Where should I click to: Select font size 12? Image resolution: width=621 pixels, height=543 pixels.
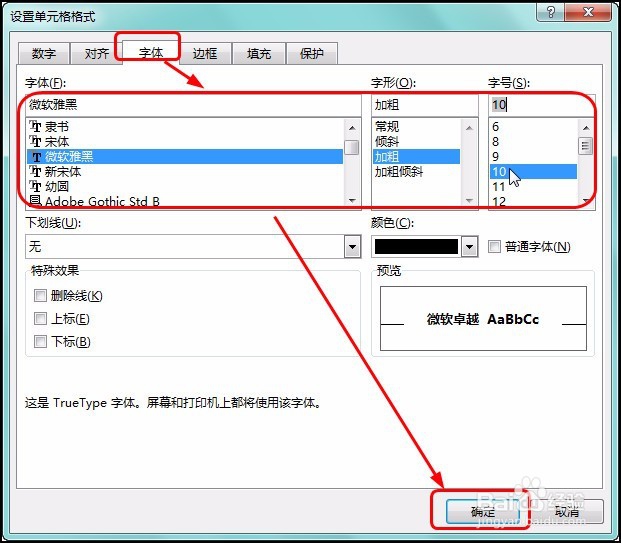point(533,201)
